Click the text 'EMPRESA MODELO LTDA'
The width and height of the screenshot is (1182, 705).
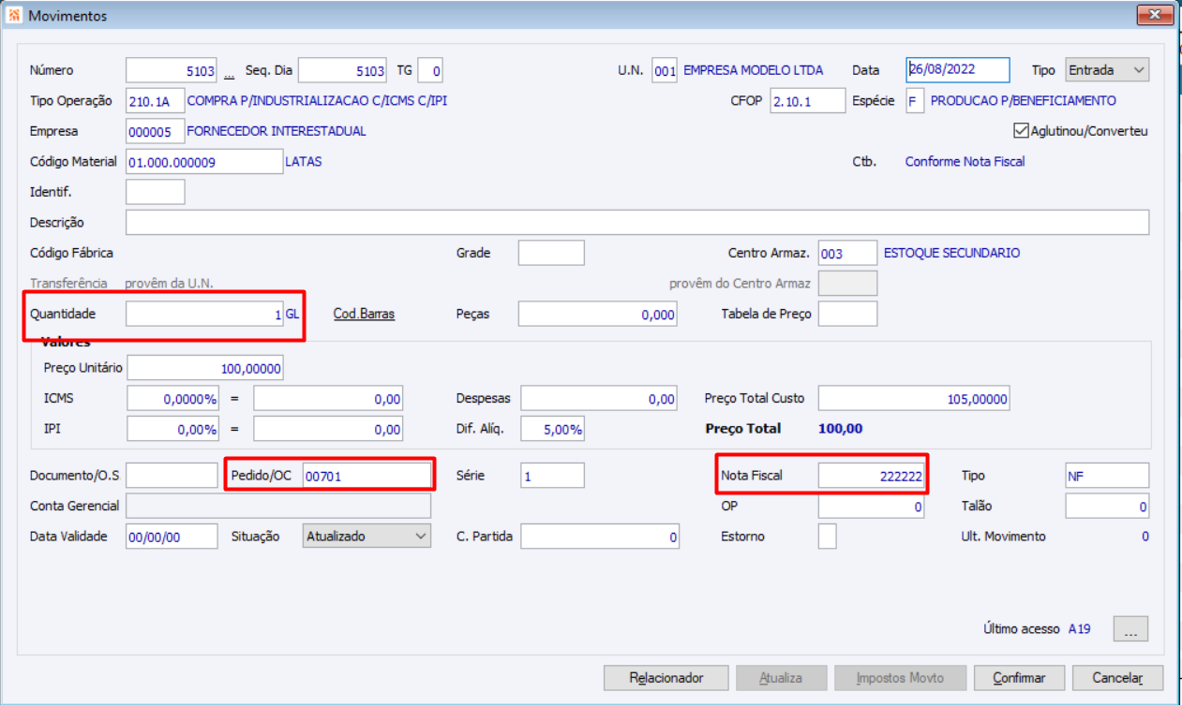[753, 70]
